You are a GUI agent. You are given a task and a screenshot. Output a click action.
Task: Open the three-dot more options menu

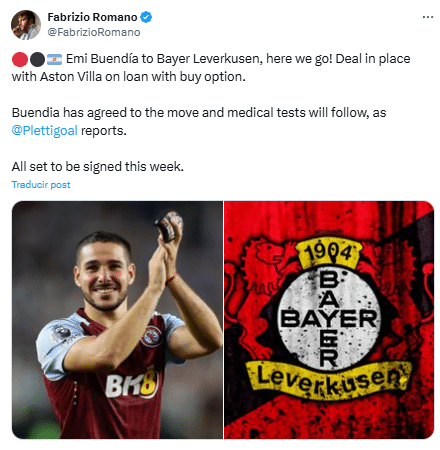(427, 17)
